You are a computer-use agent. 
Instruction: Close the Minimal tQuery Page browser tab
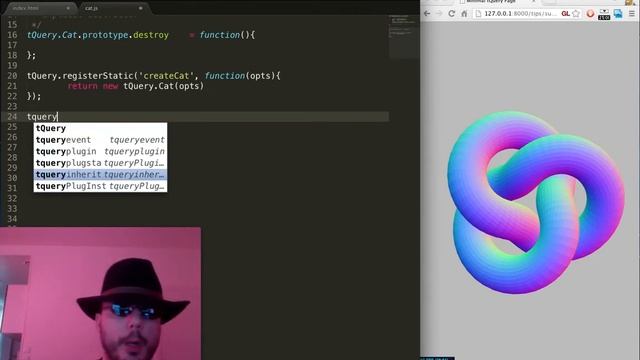coord(534,2)
